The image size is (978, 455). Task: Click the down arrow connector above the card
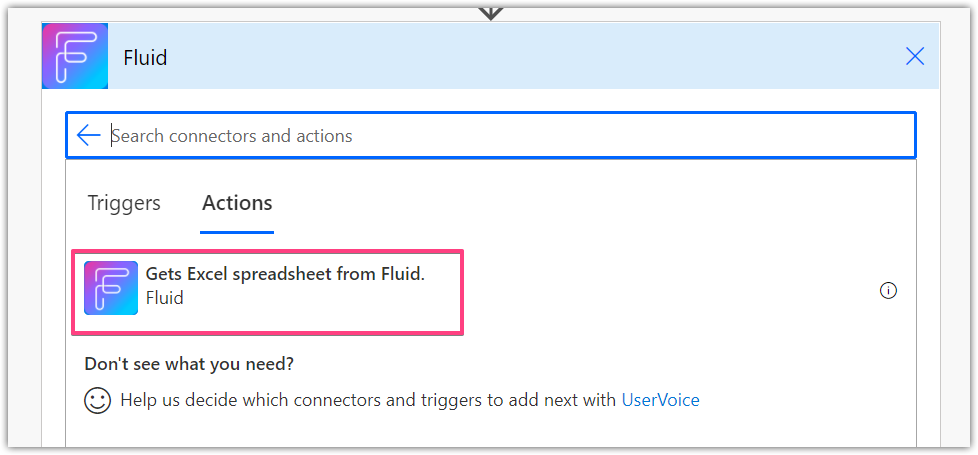click(491, 14)
